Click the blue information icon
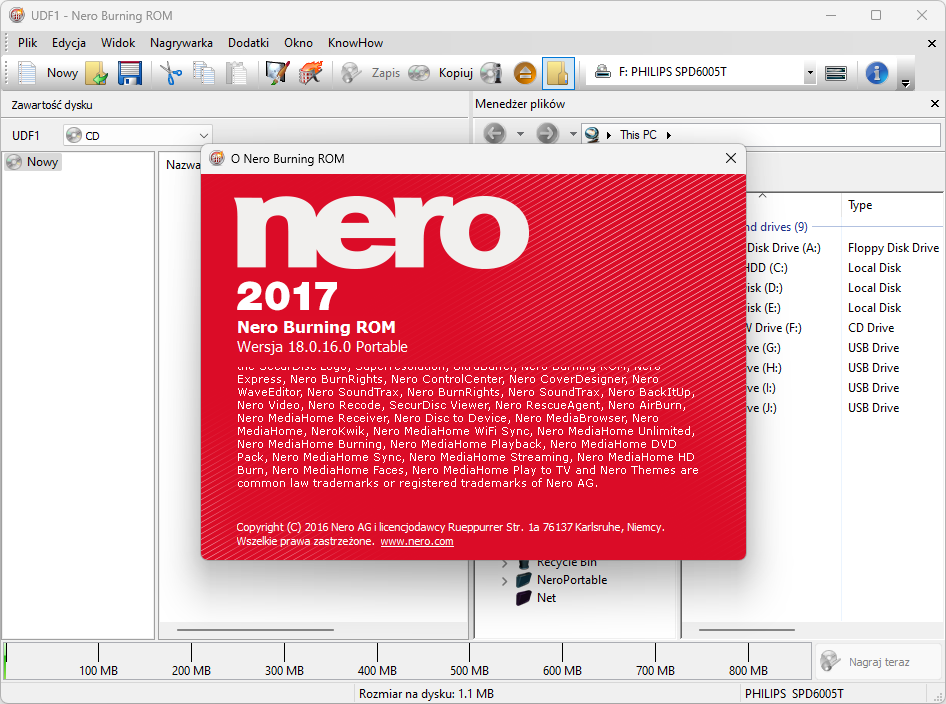The image size is (946, 704). coord(877,73)
